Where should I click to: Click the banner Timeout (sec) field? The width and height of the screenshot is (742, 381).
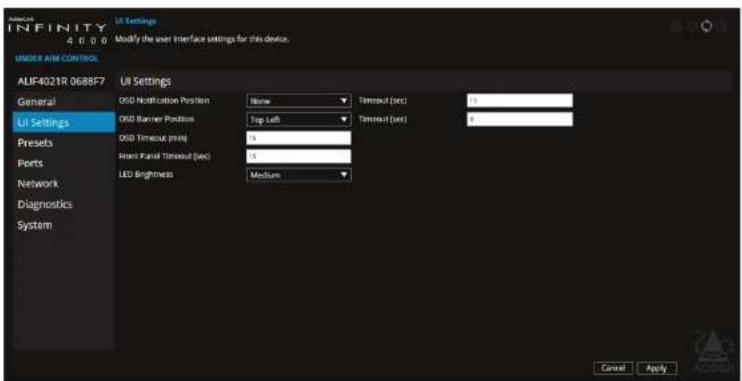(x=520, y=119)
